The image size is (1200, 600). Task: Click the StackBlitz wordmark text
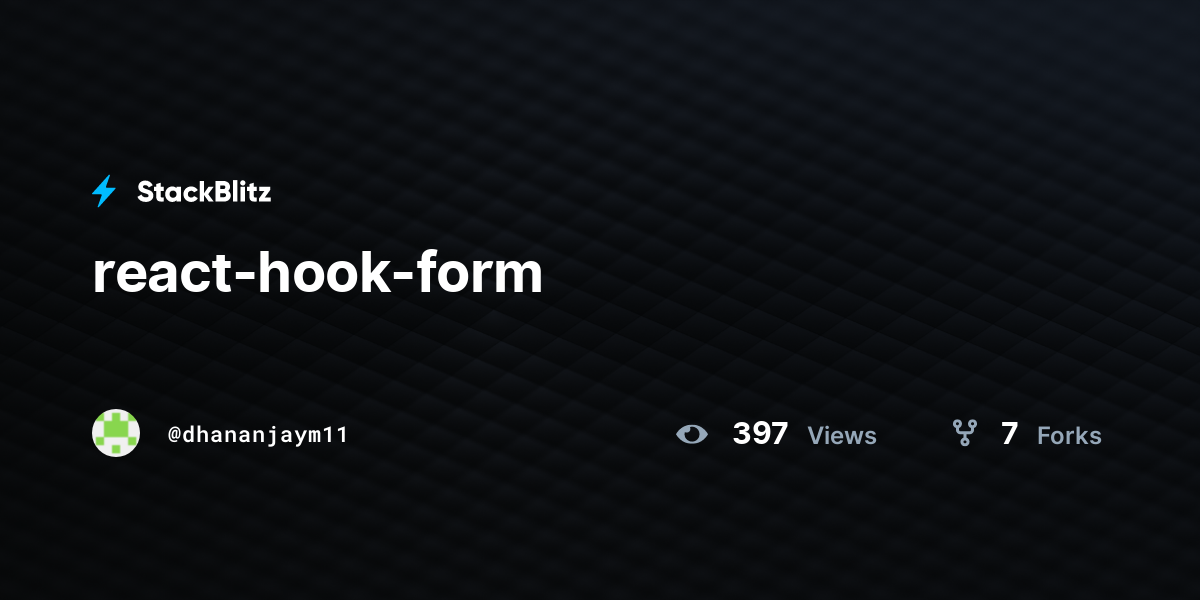pos(204,192)
